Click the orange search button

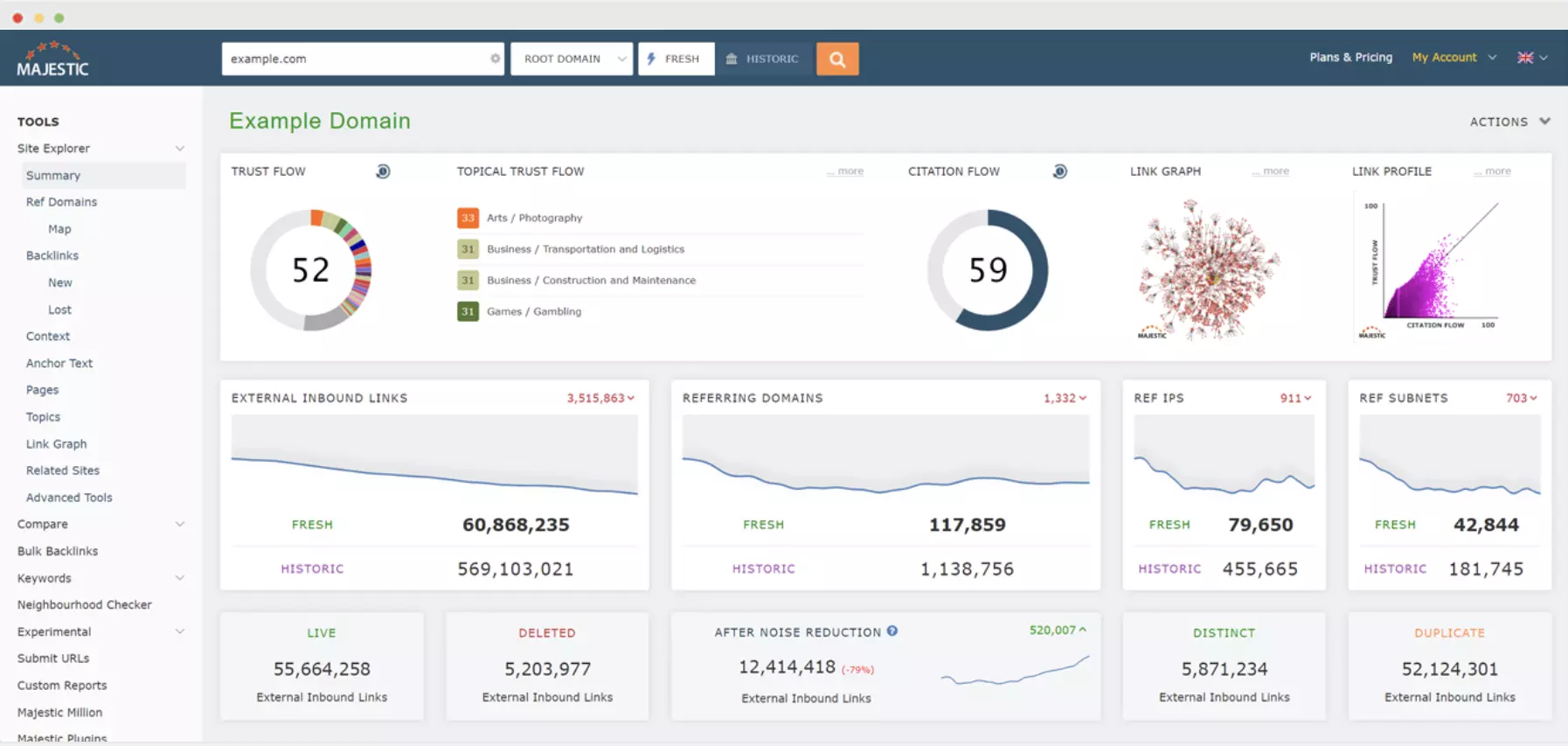click(x=837, y=59)
